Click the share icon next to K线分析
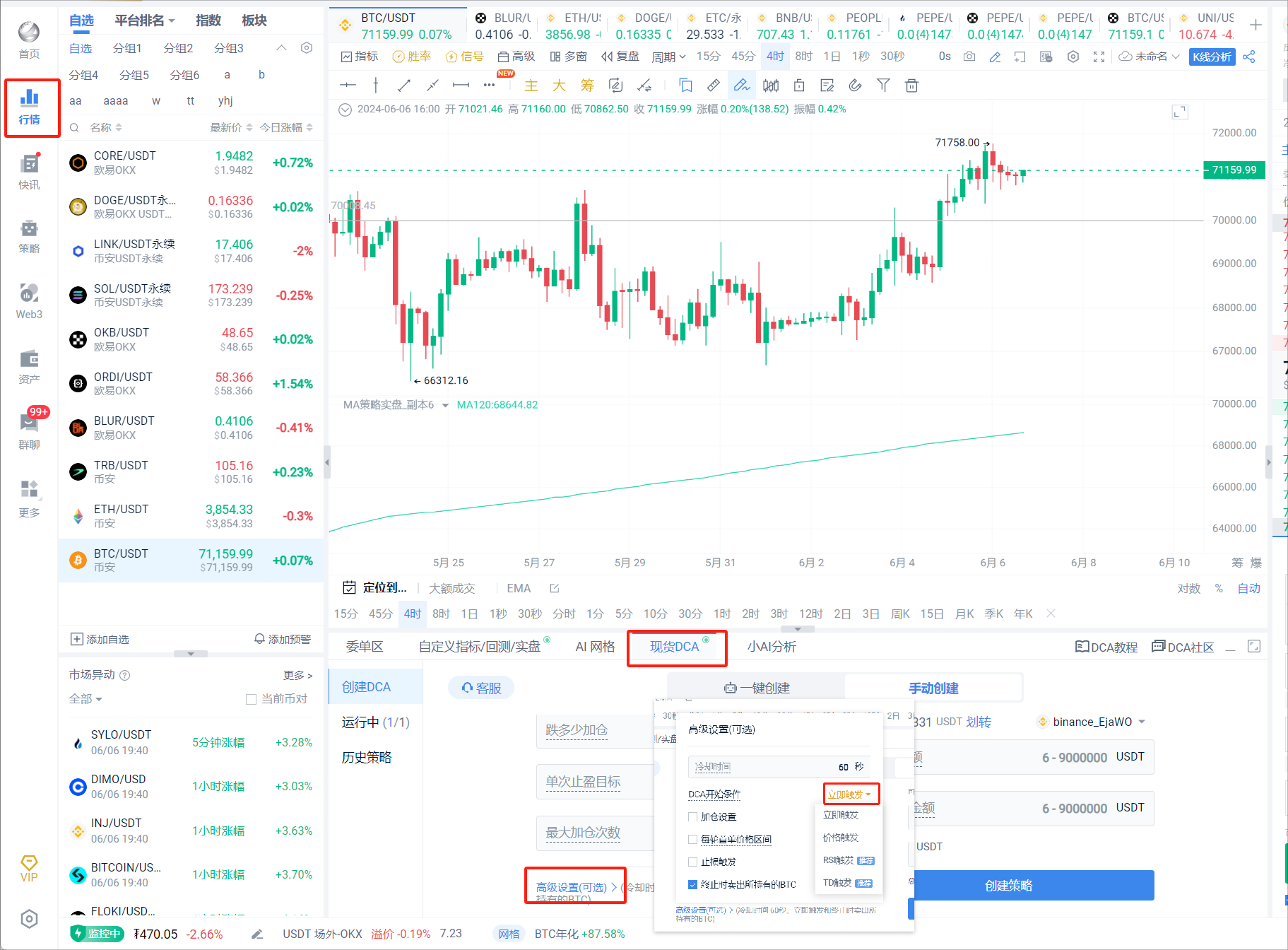The width and height of the screenshot is (1288, 950). tap(1249, 57)
